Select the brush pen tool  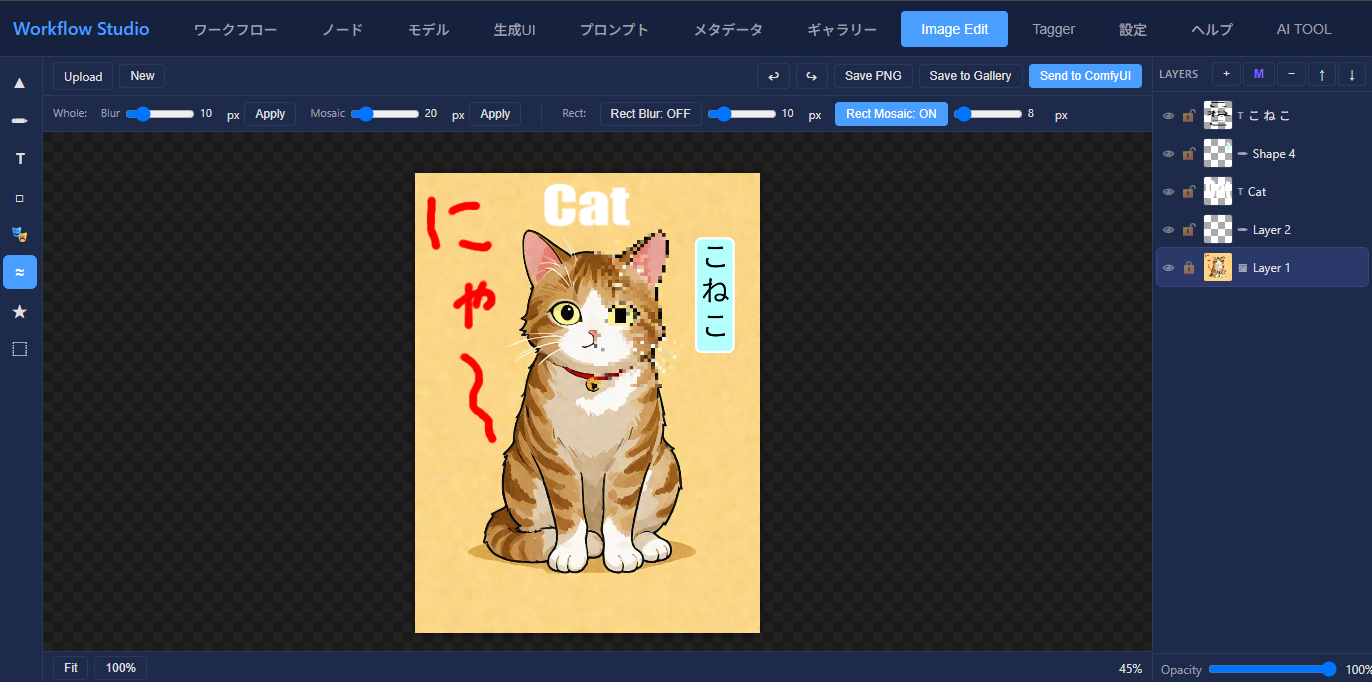click(x=20, y=120)
